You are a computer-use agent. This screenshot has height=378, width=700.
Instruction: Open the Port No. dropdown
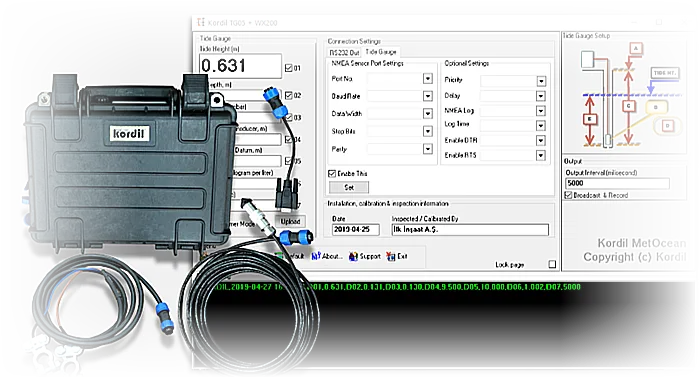[428, 79]
